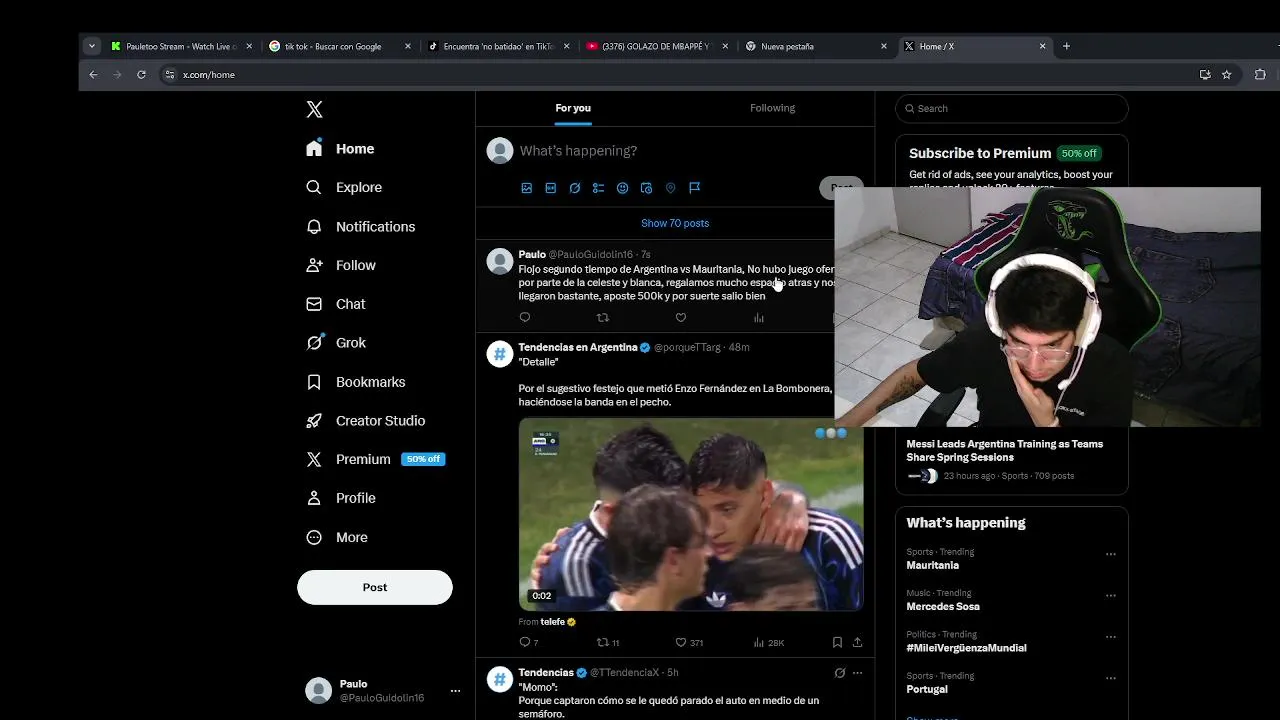The image size is (1280, 720).
Task: Bookmark this page star icon
Action: point(1227,75)
